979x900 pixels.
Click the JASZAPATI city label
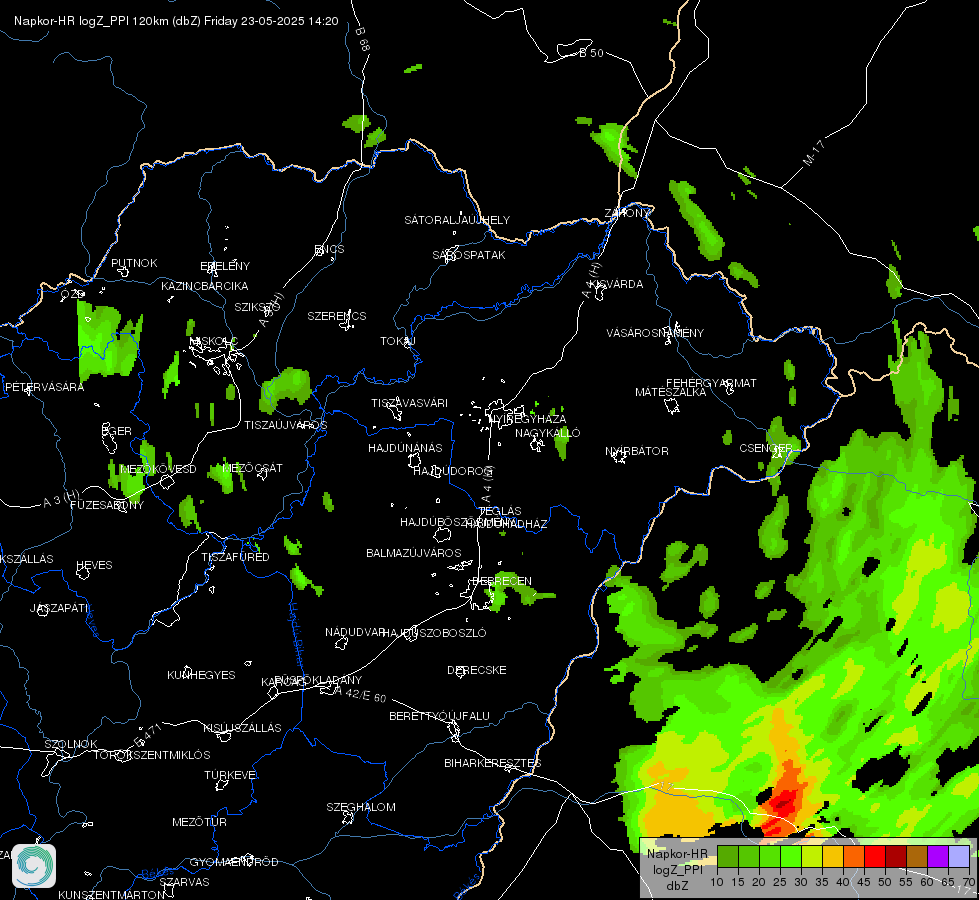(59, 608)
